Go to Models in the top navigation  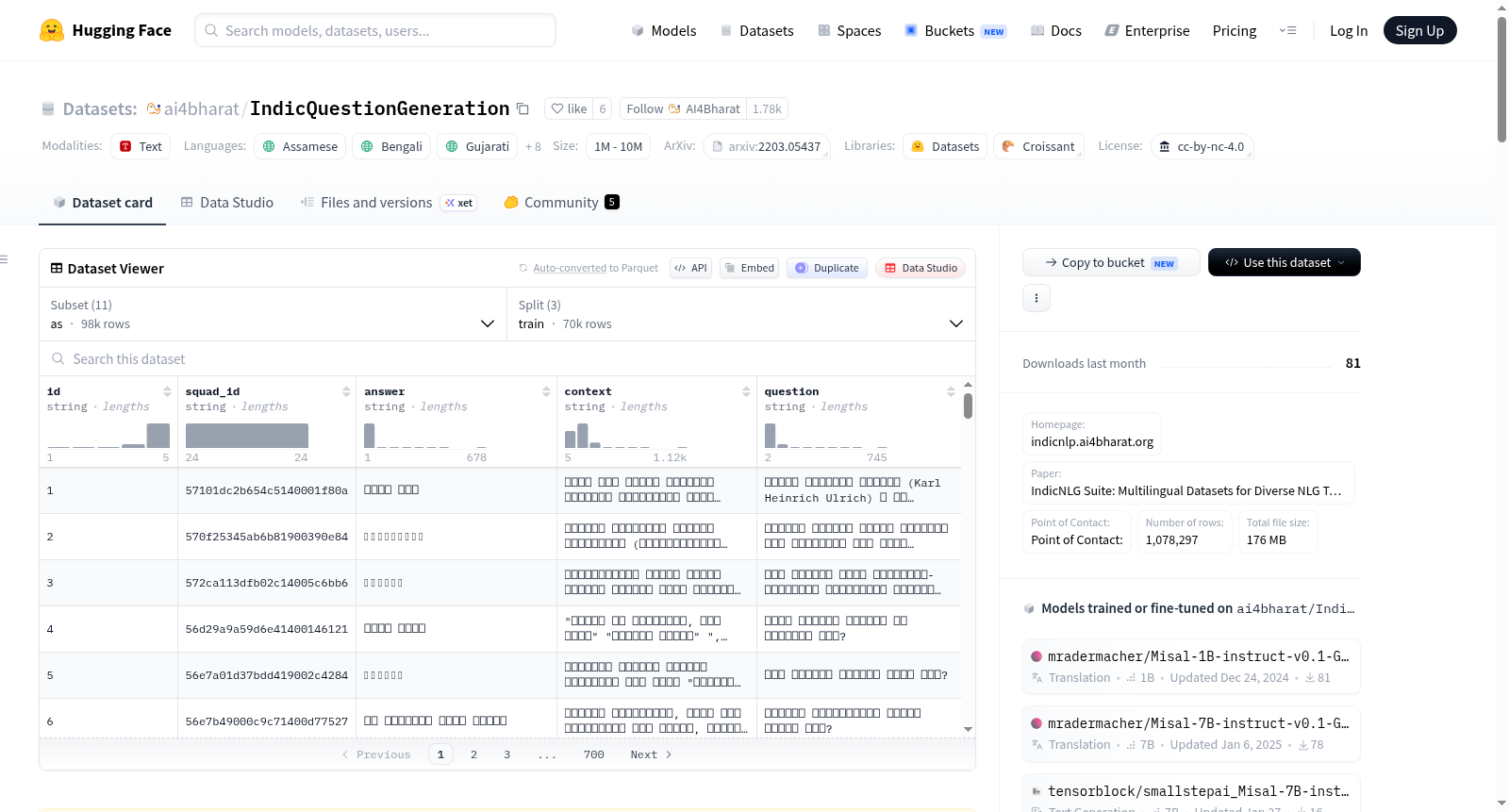tap(664, 30)
